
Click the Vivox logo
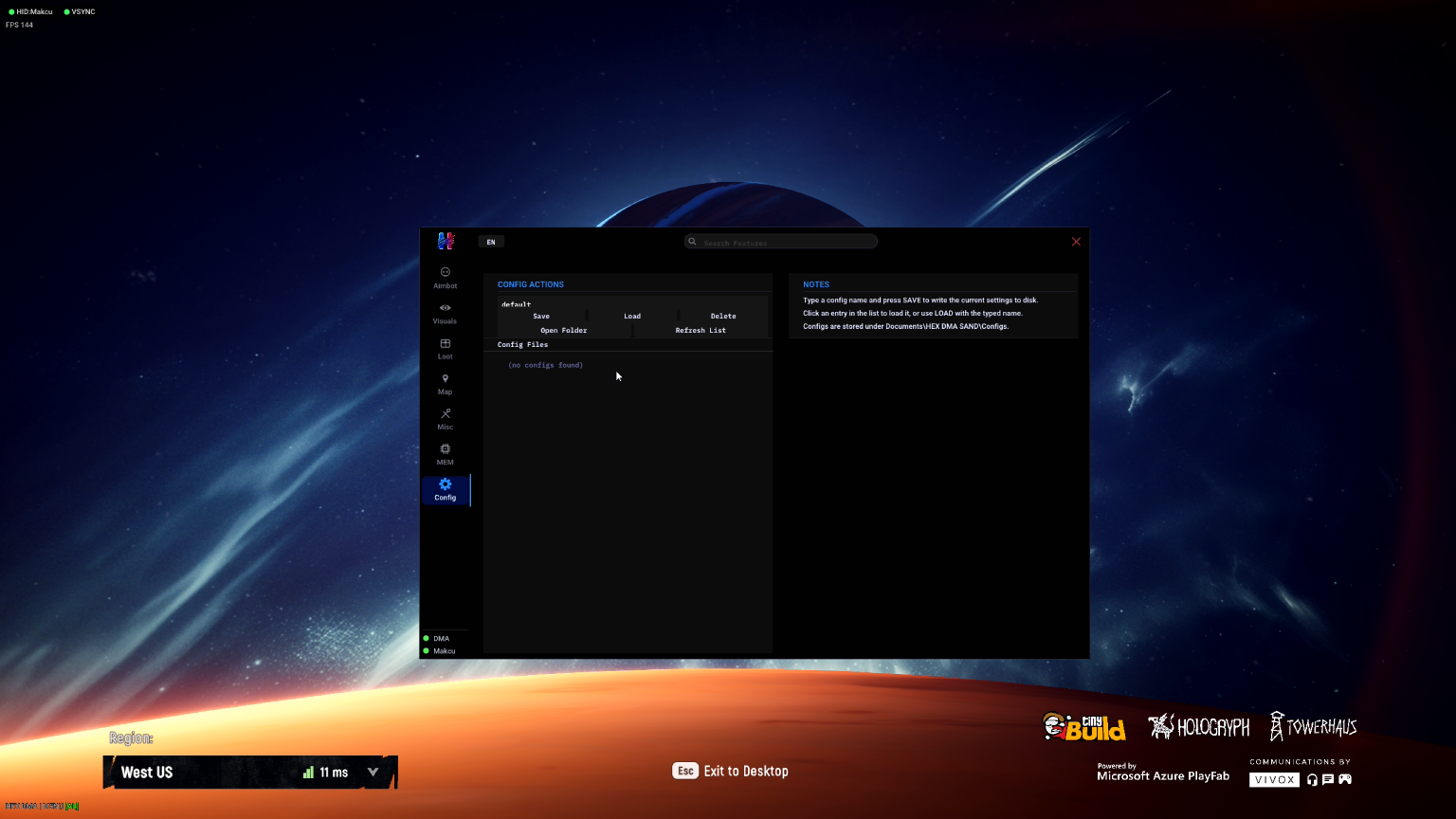[1274, 780]
